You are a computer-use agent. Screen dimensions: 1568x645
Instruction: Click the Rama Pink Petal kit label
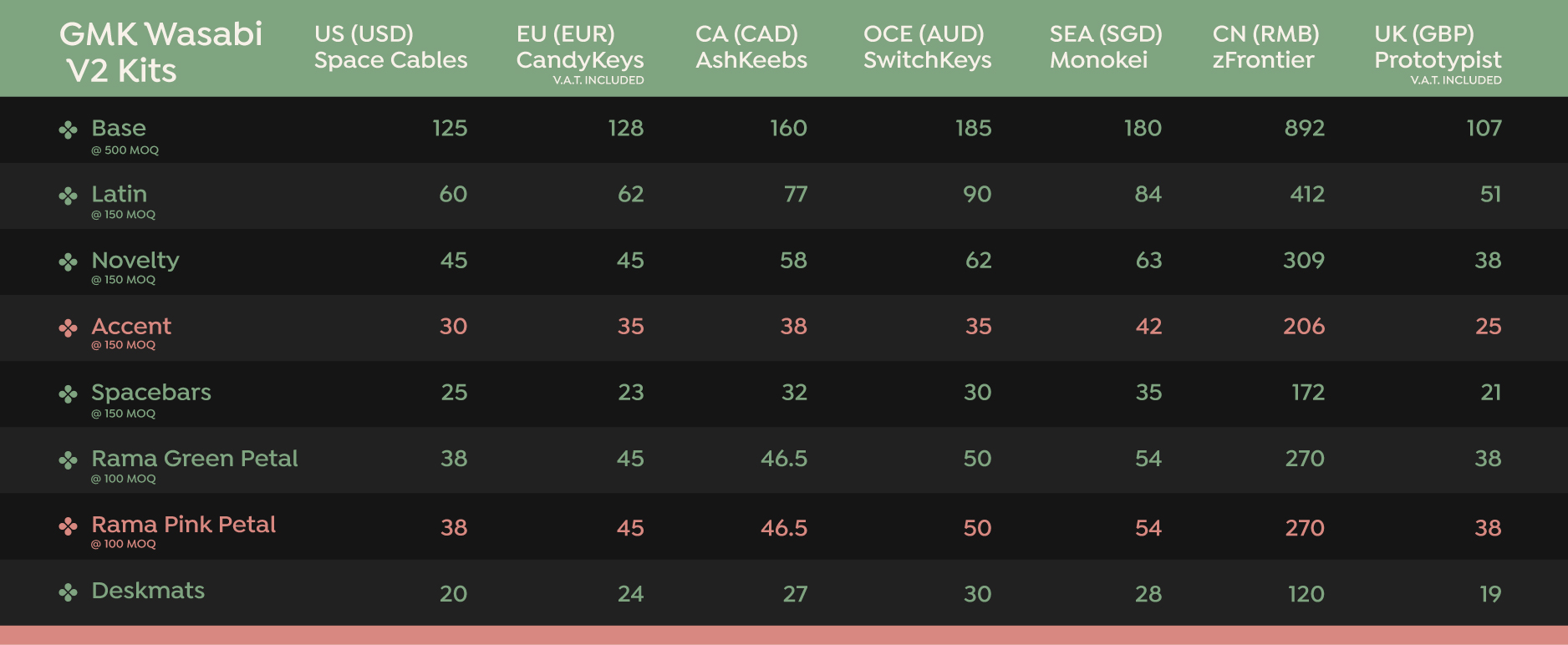click(183, 524)
